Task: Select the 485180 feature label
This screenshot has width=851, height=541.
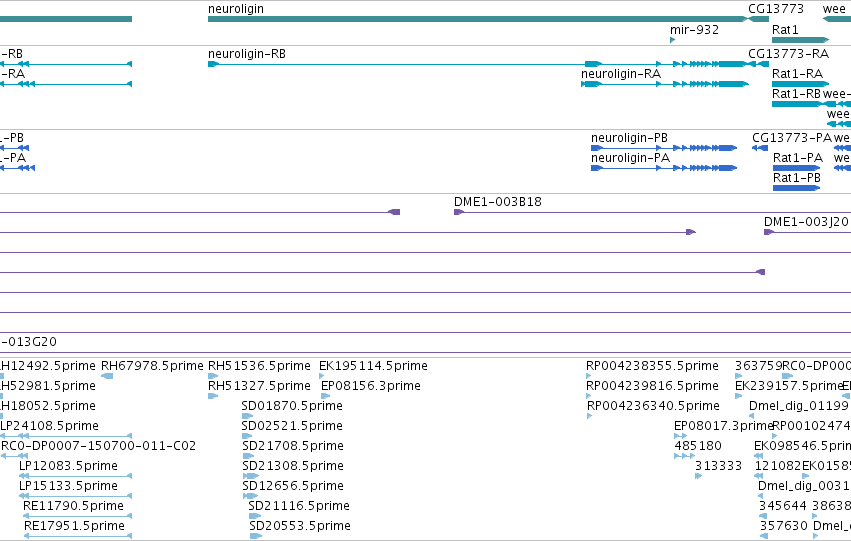Action: tap(698, 446)
